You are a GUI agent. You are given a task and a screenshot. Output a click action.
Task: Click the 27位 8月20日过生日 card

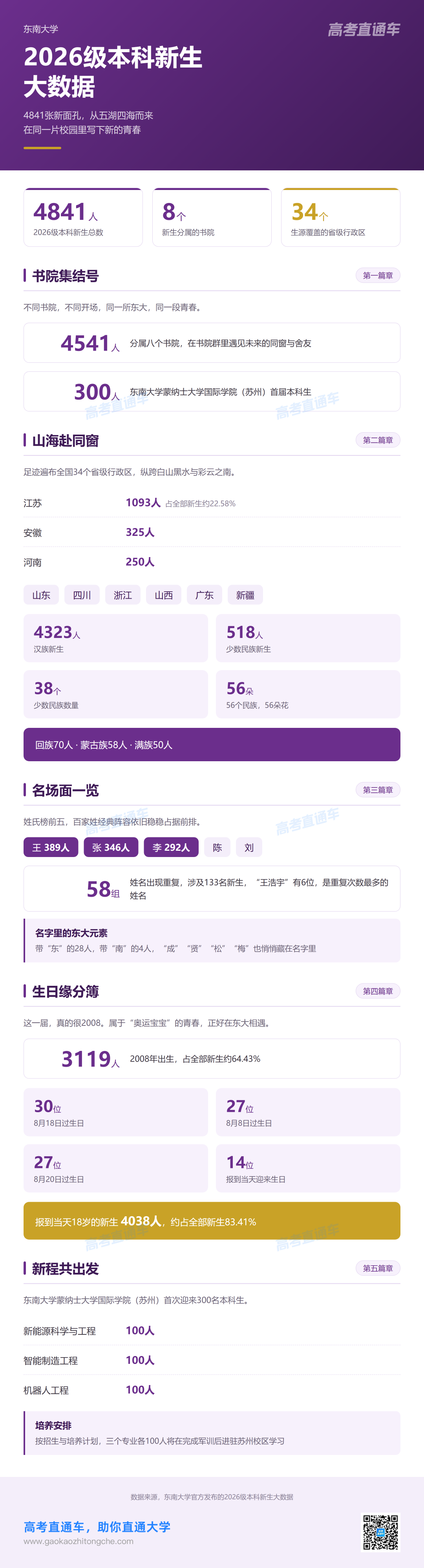(115, 1168)
